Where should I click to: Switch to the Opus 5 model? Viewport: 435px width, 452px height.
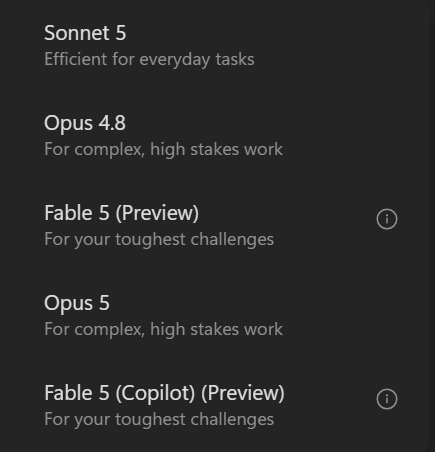(215, 315)
